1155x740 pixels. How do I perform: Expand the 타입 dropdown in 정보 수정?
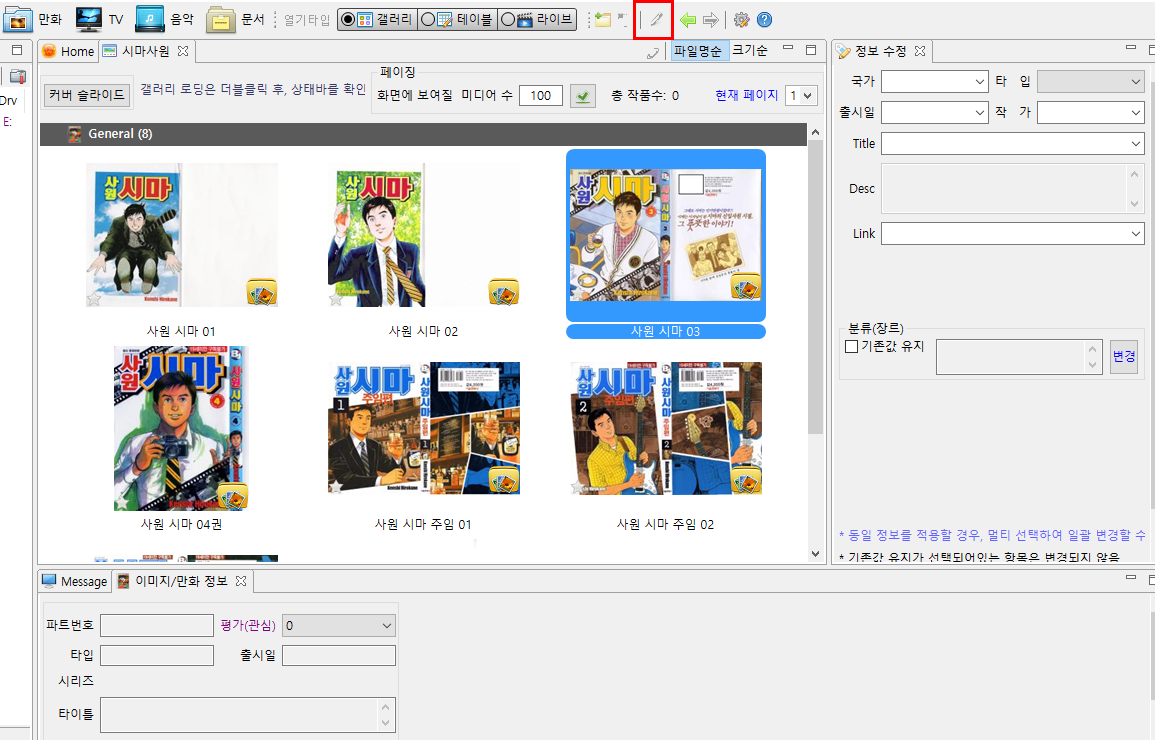(1136, 82)
